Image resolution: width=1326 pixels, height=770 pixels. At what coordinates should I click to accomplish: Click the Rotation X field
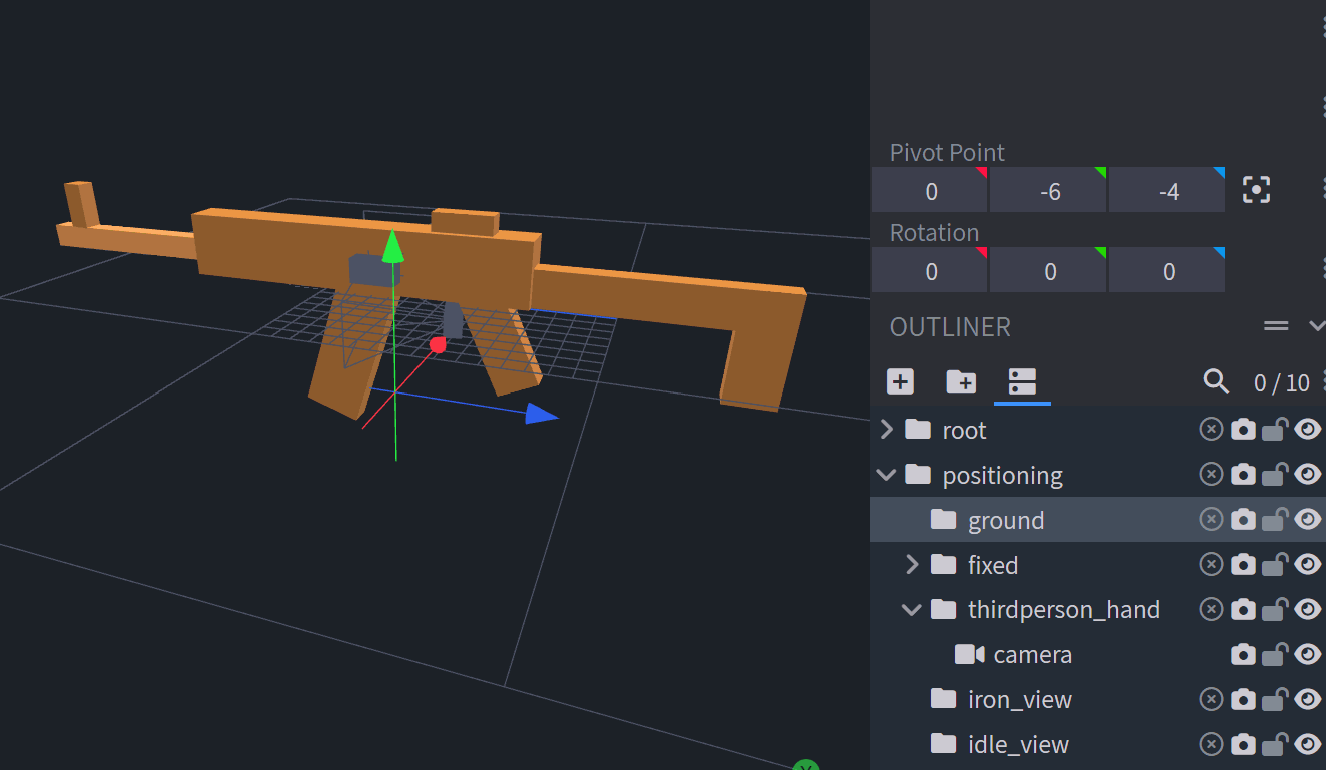(930, 270)
